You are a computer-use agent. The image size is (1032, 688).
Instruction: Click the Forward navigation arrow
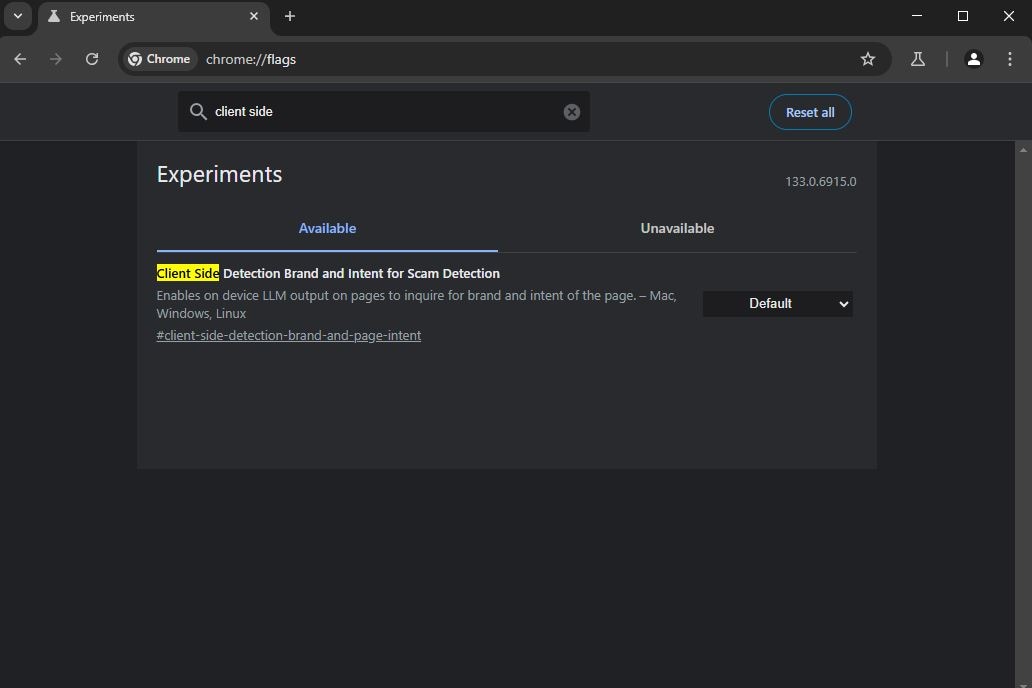pos(56,59)
